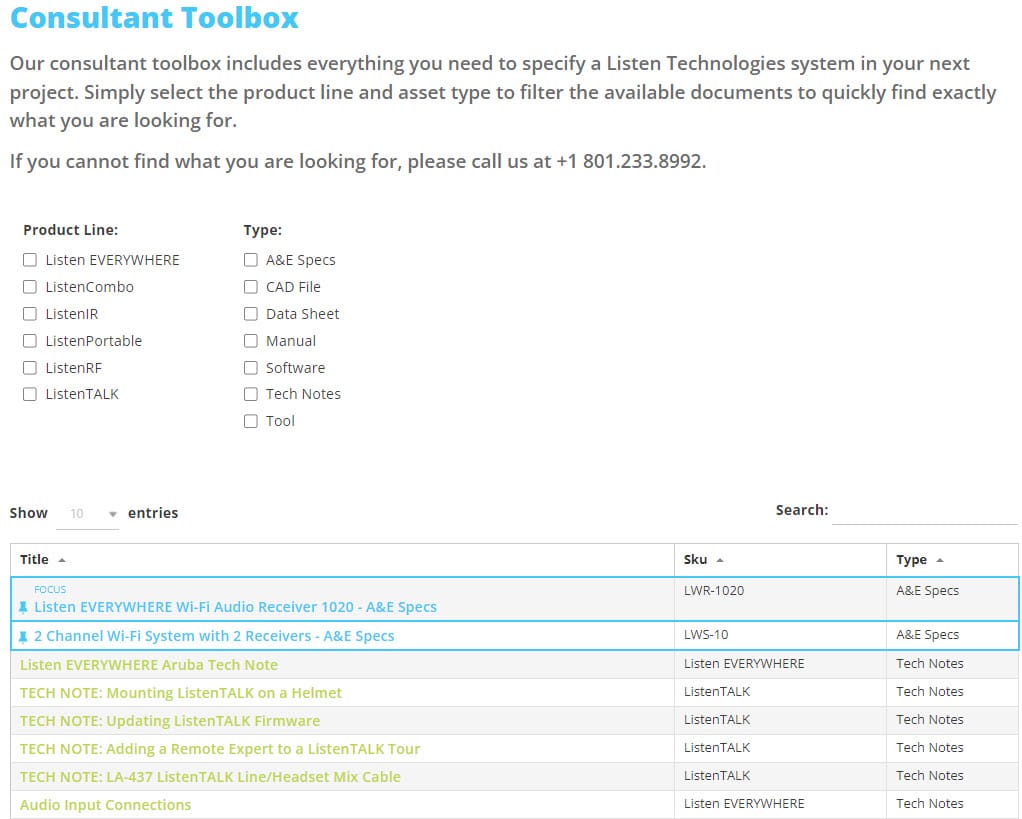
Task: Enable the Data Sheet type filter
Action: tap(251, 314)
